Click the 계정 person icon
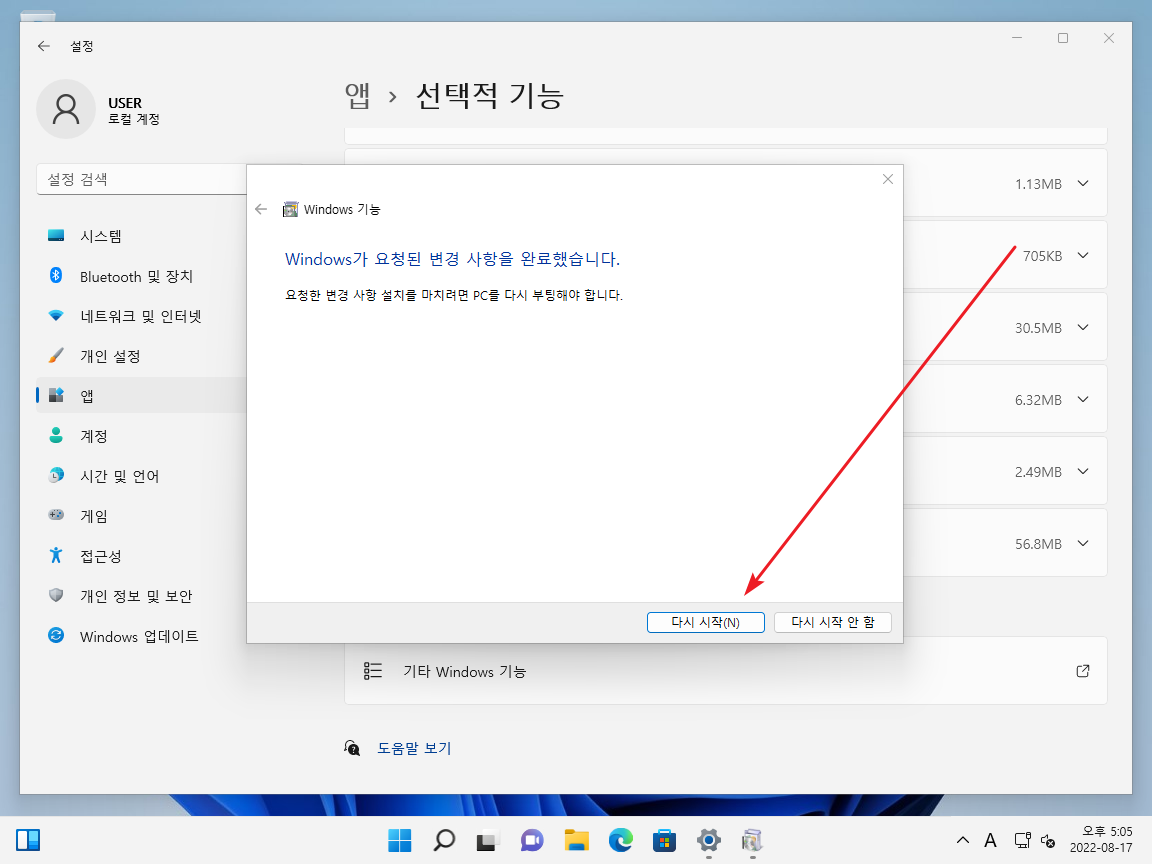This screenshot has height=864, width=1152. [x=56, y=435]
